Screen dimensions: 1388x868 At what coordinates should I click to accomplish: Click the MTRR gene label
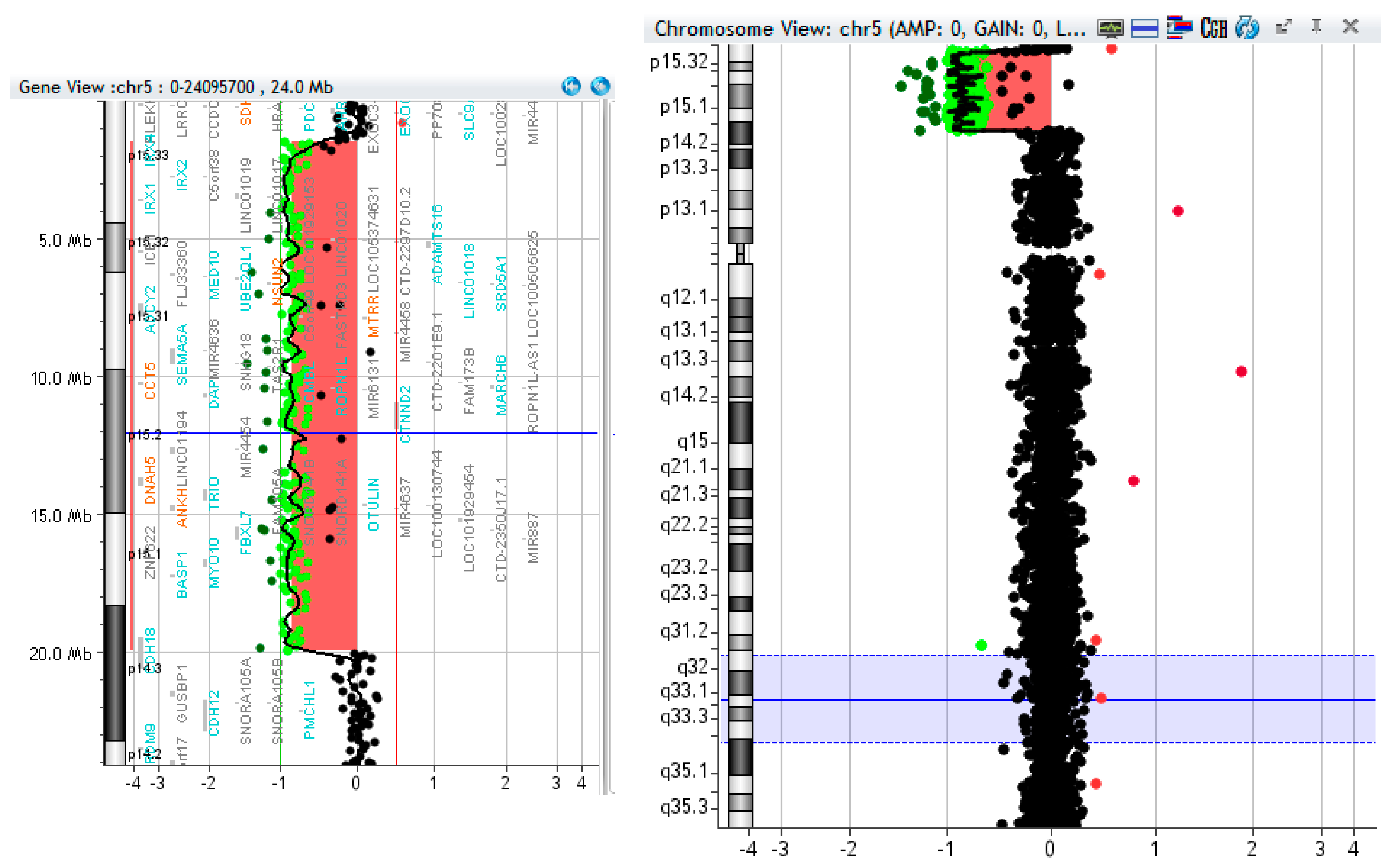click(x=373, y=316)
